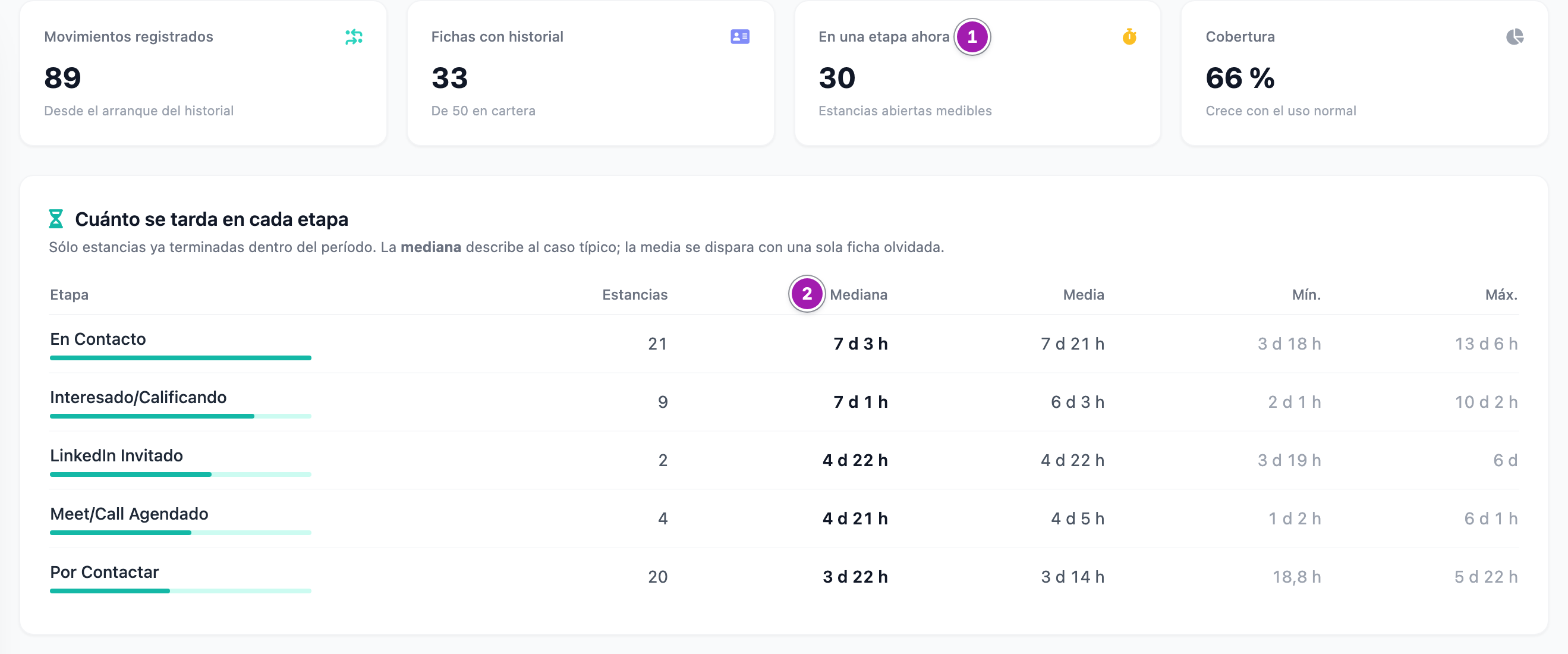The width and height of the screenshot is (1568, 654).
Task: Click the shuffle arrows icon in Movimientos registrados
Action: point(354,37)
